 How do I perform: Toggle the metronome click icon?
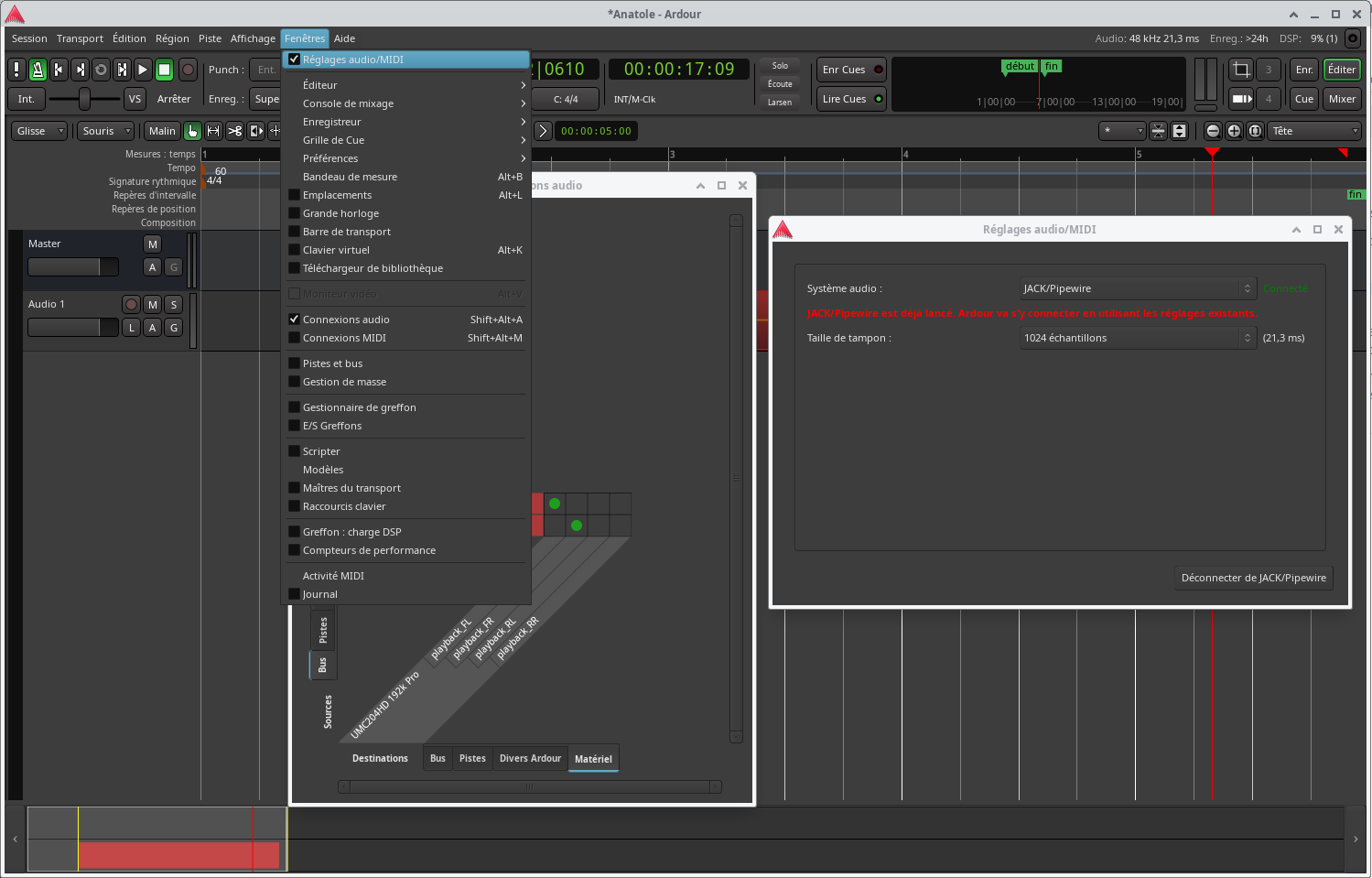coord(38,70)
